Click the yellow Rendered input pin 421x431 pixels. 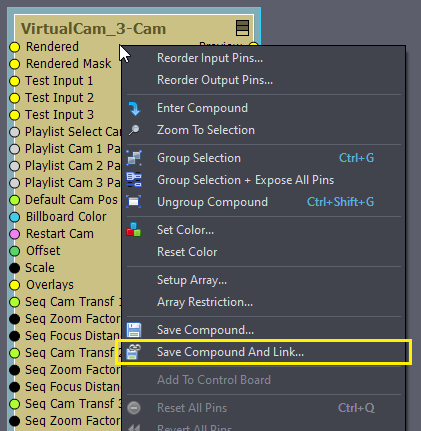(x=15, y=47)
